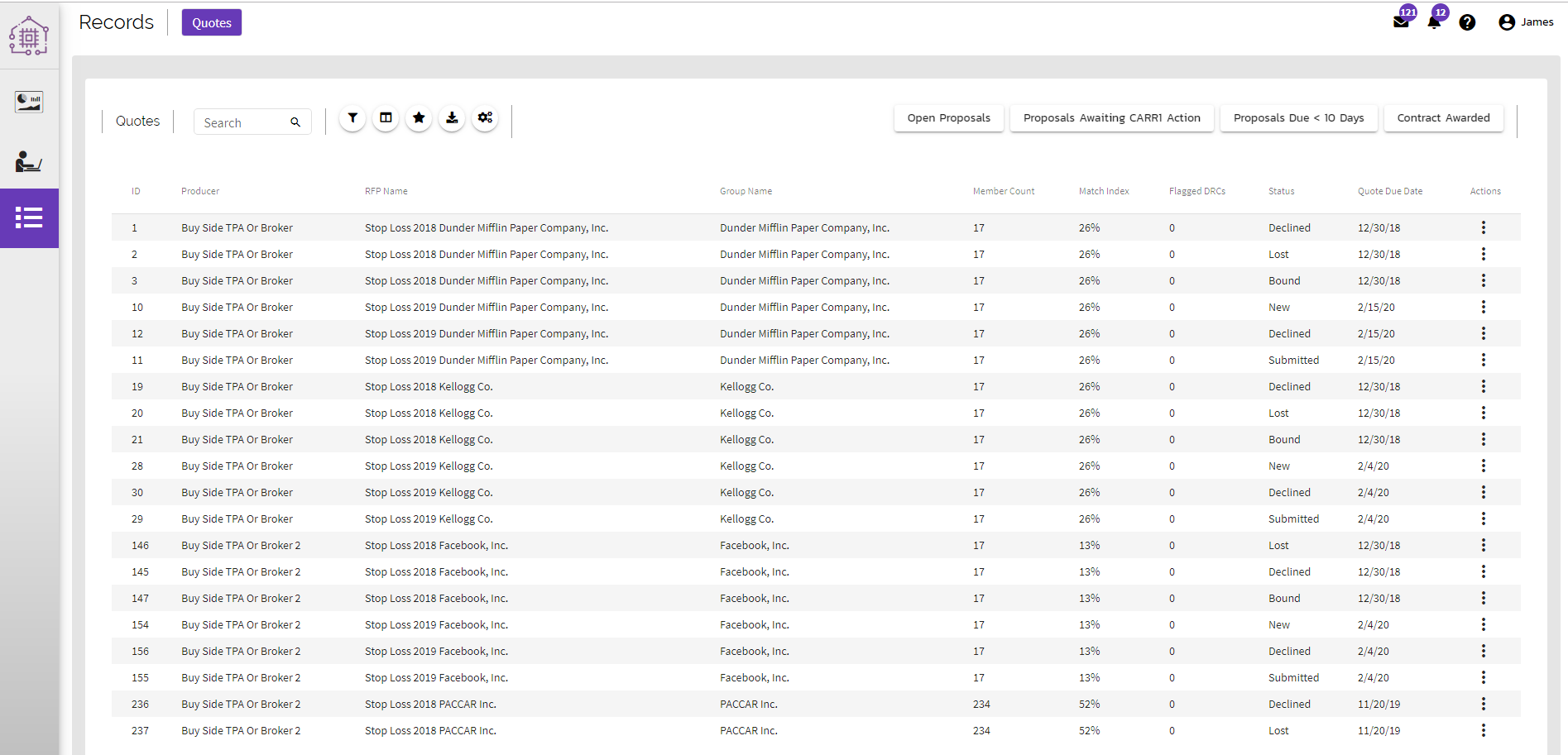Image resolution: width=1568 pixels, height=755 pixels.
Task: Open actions menu for quote ID 156
Action: tap(1484, 651)
